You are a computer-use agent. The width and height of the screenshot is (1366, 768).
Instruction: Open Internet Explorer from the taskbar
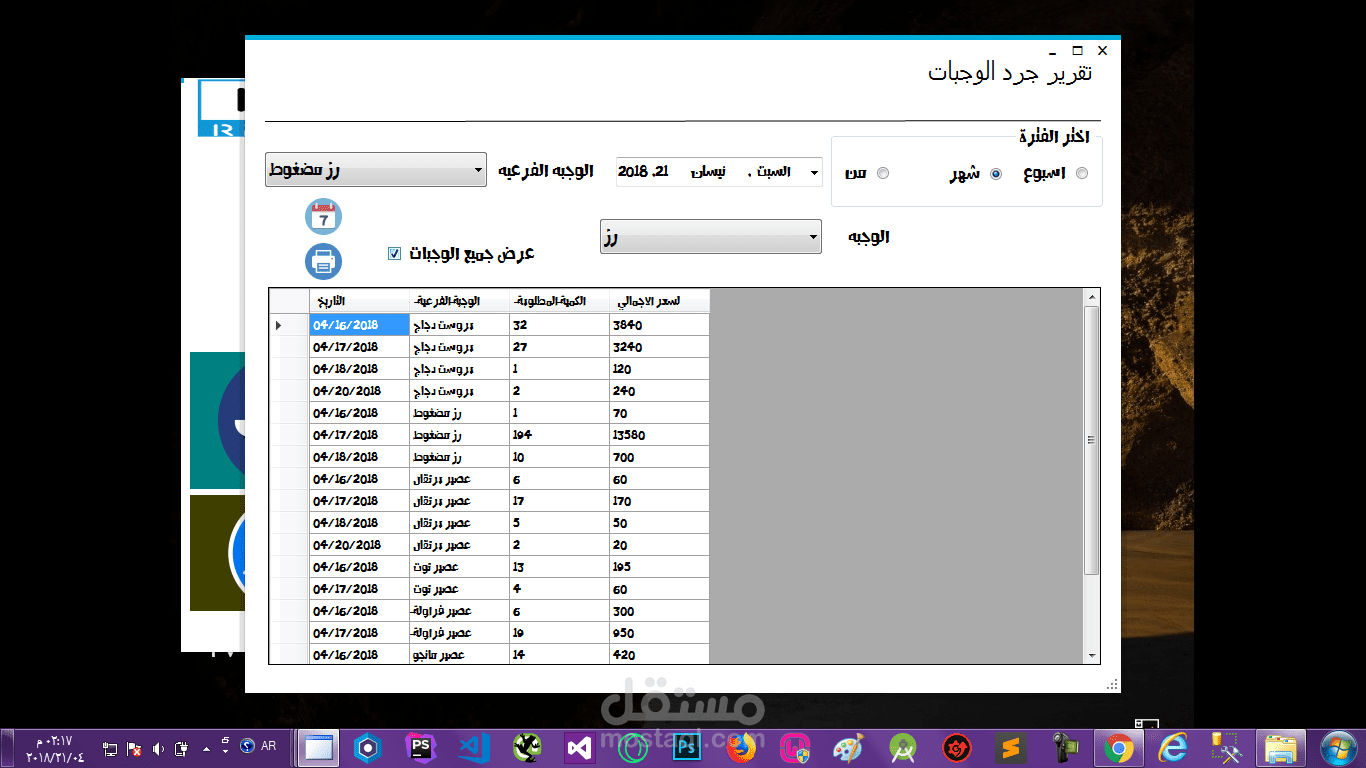[1172, 748]
